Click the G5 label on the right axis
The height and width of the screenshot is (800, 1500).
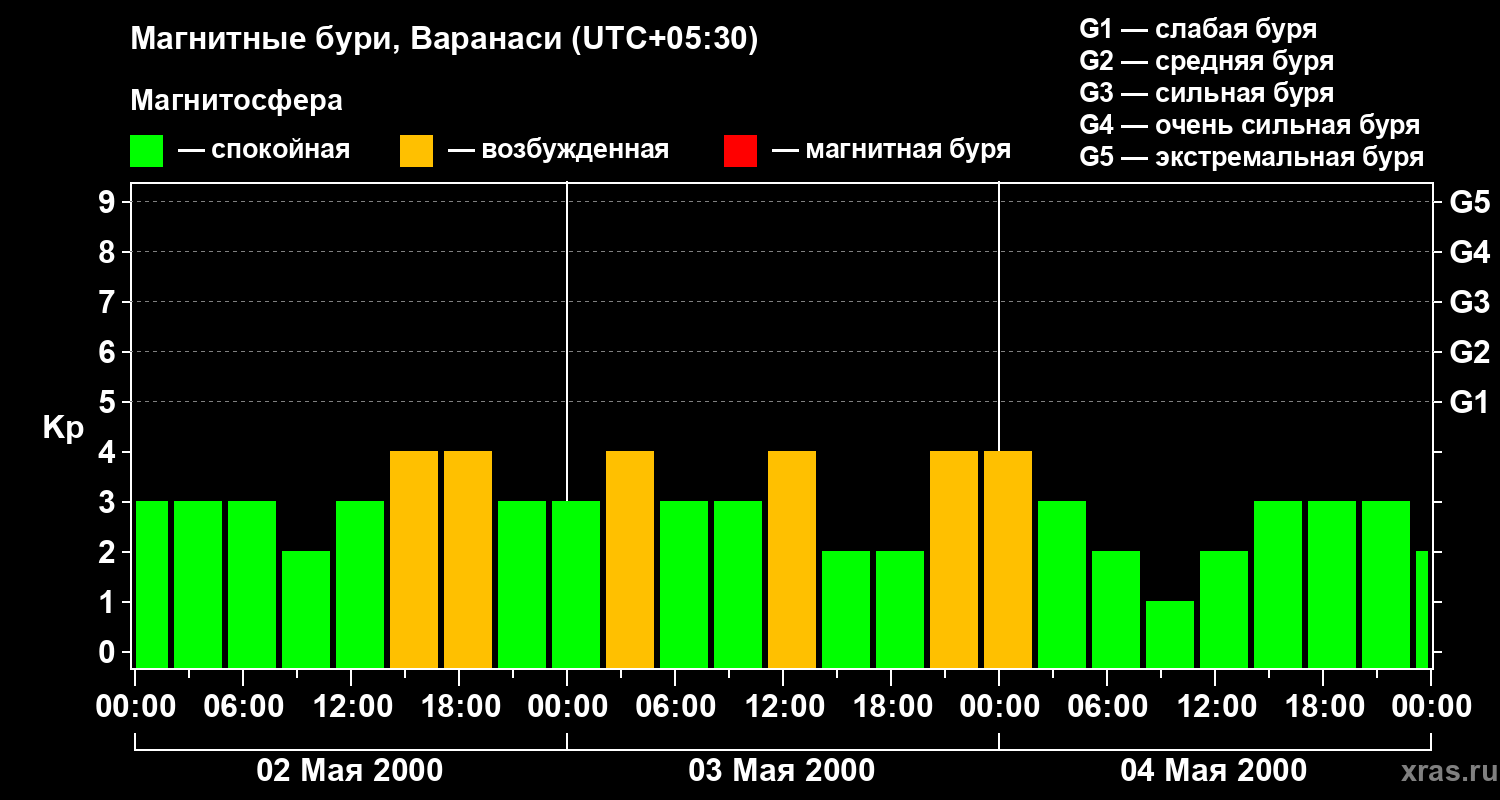click(1469, 202)
